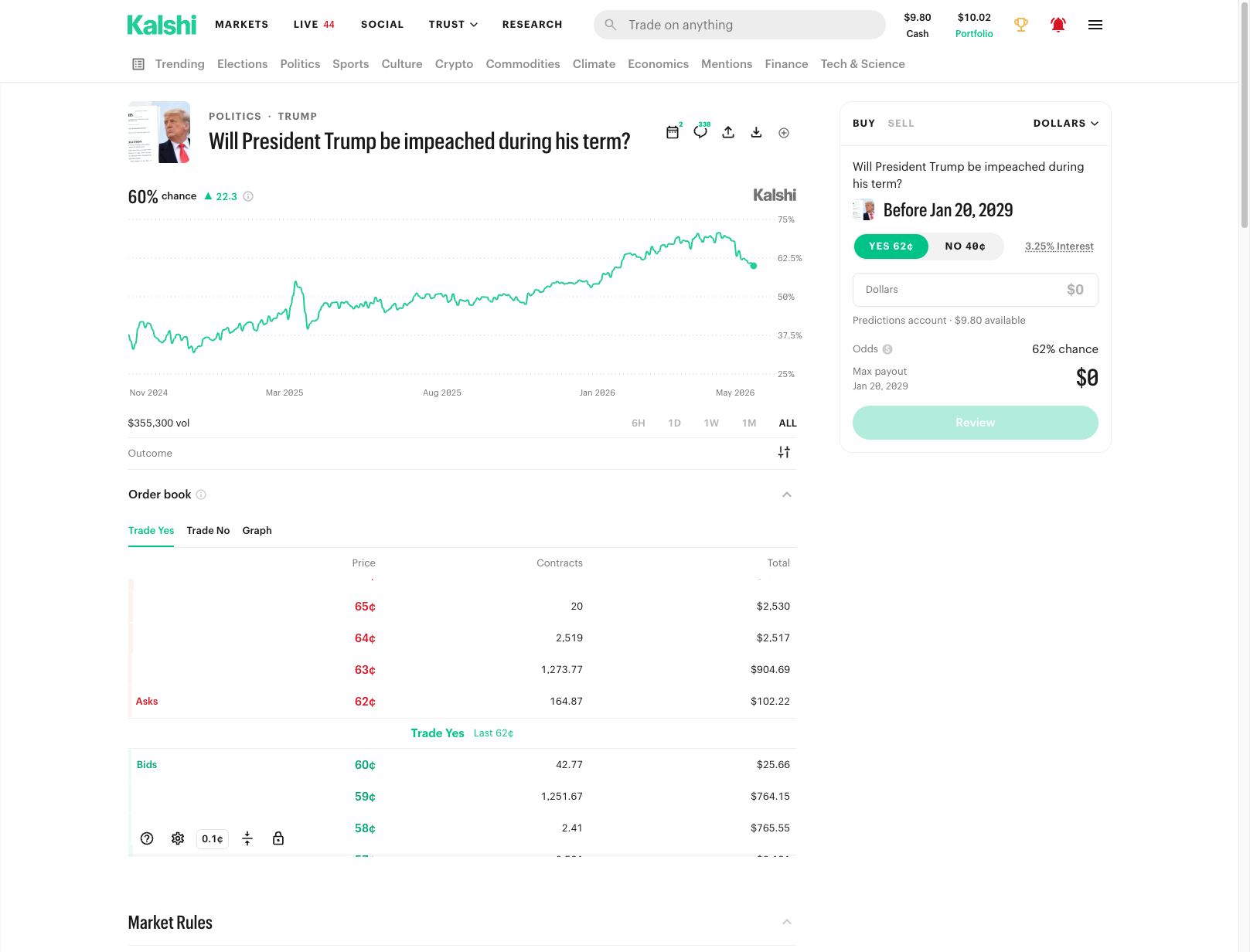
Task: Open MARKETS in top navigation
Action: [x=242, y=25]
